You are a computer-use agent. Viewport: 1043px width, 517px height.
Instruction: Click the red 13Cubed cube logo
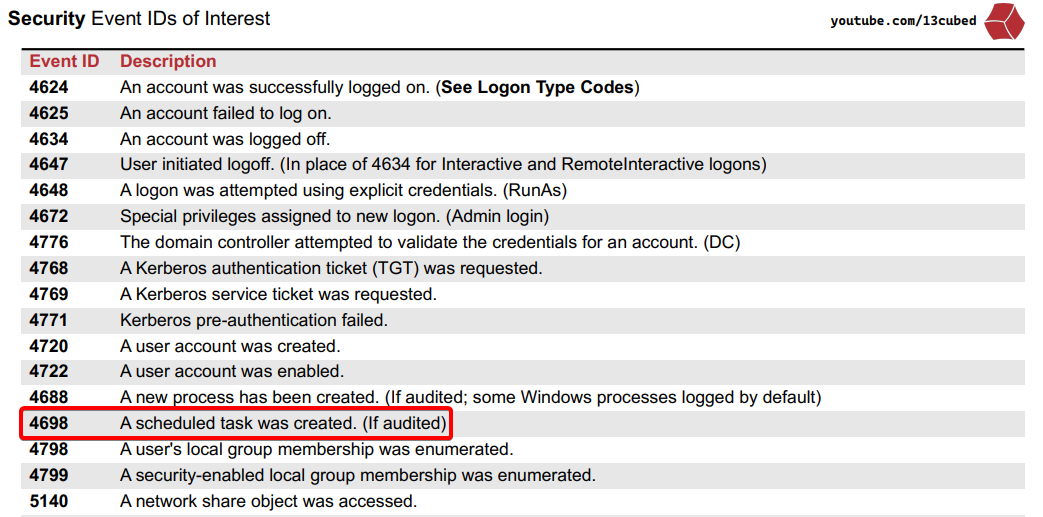(x=1004, y=21)
